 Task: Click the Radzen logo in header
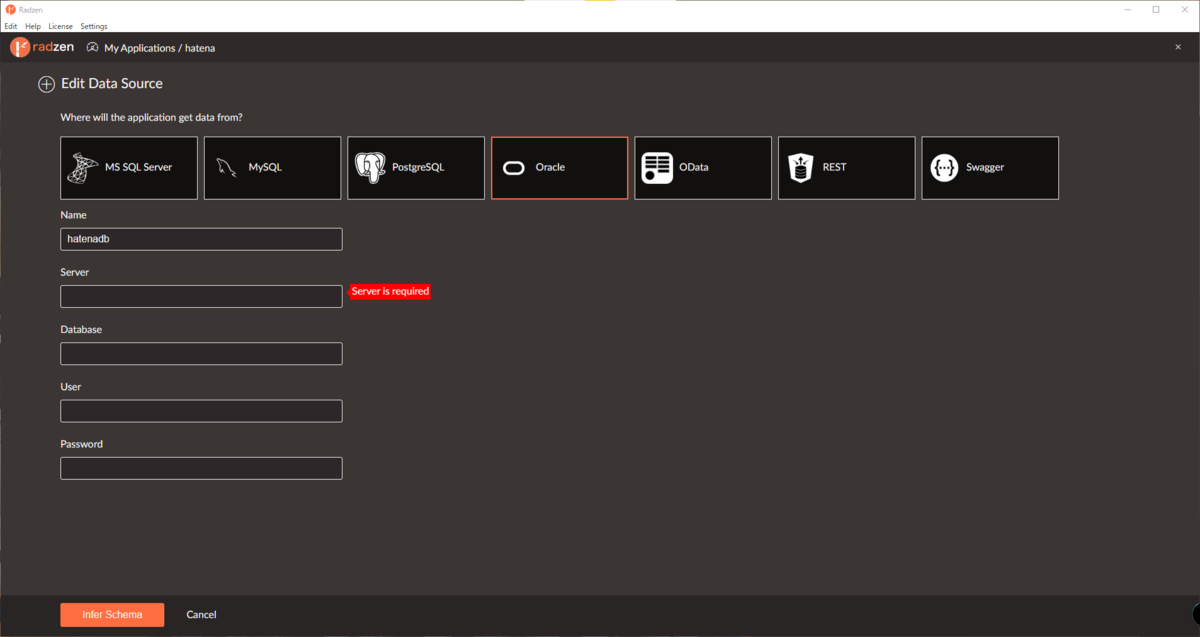41,47
